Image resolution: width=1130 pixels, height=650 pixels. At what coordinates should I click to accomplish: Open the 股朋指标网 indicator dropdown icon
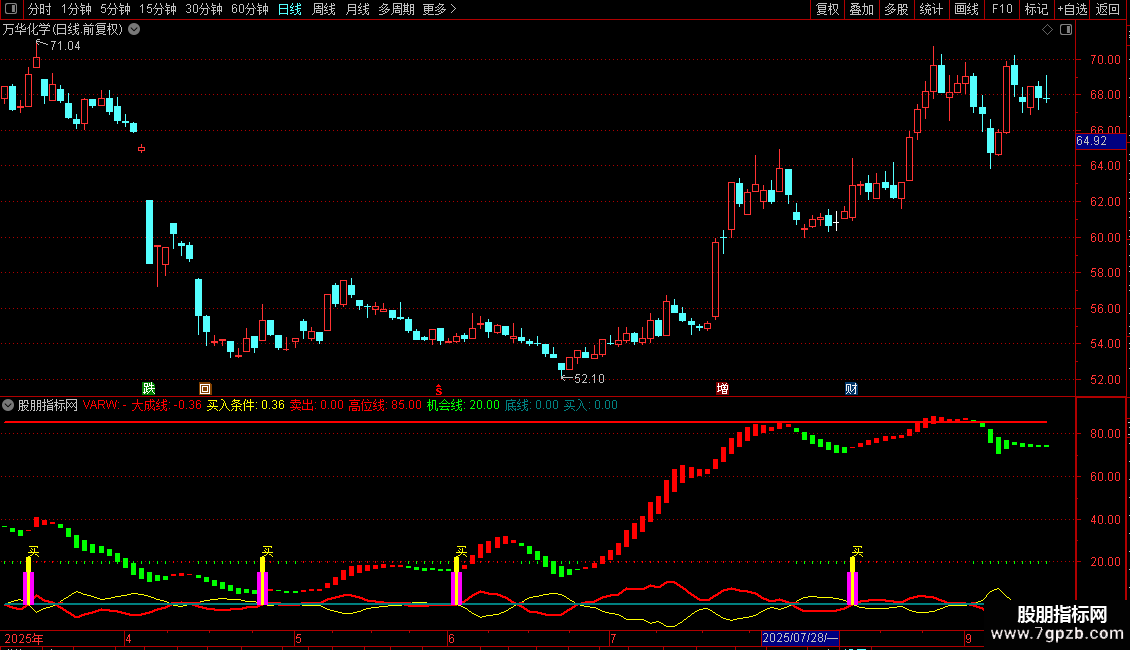pyautogui.click(x=8, y=405)
